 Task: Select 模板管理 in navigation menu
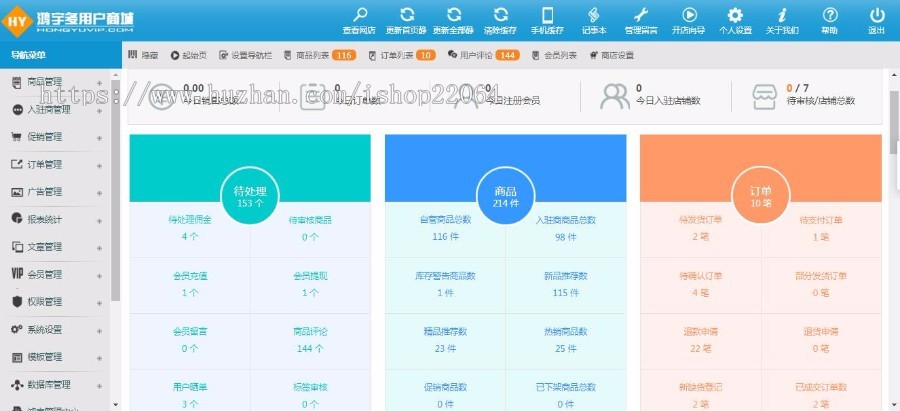(x=45, y=357)
